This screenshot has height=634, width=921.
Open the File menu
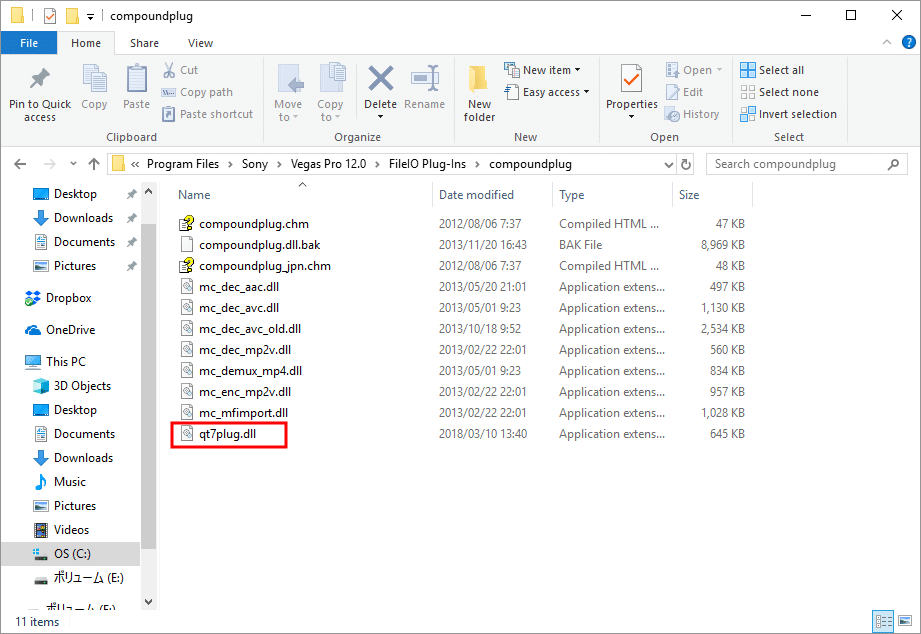29,43
